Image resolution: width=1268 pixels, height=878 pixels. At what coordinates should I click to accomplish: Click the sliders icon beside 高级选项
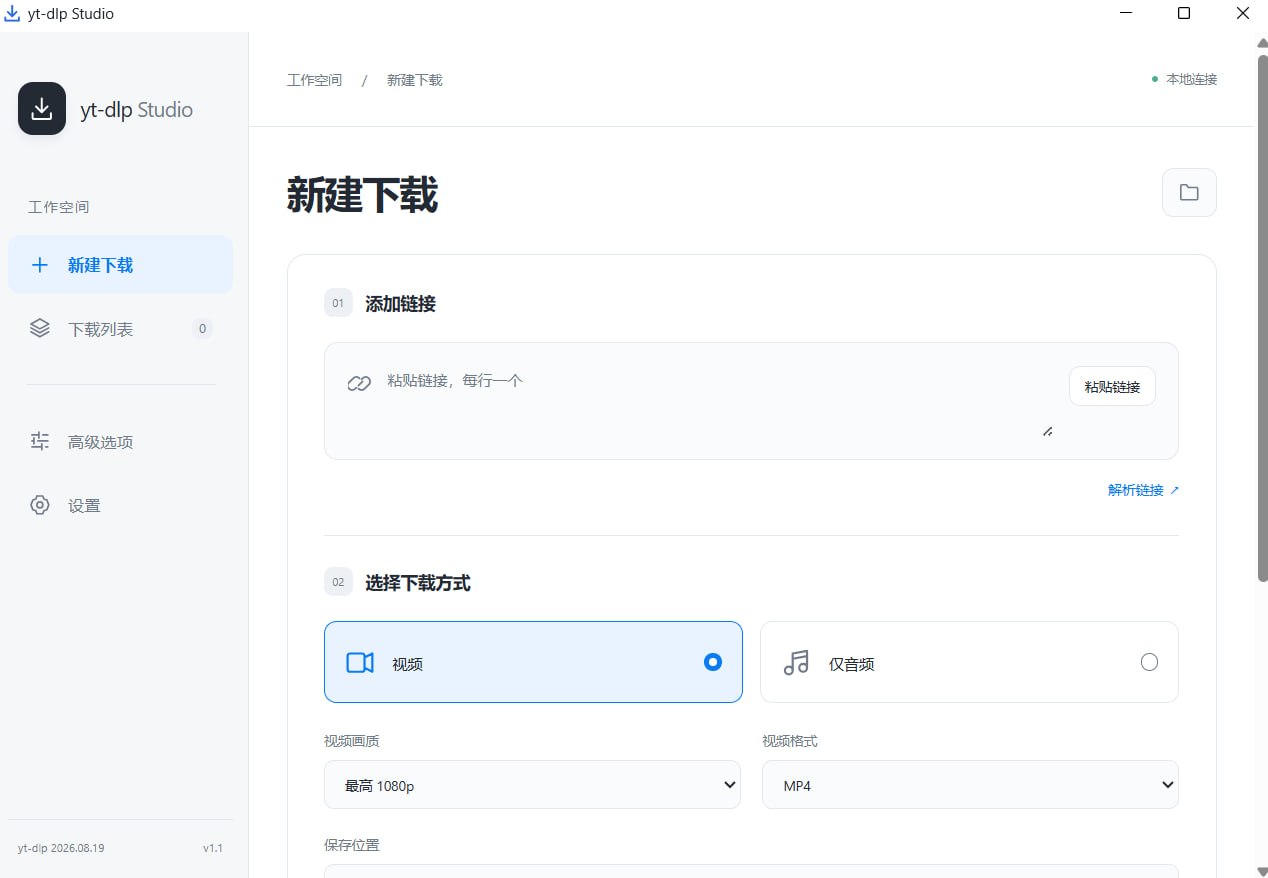(x=40, y=441)
